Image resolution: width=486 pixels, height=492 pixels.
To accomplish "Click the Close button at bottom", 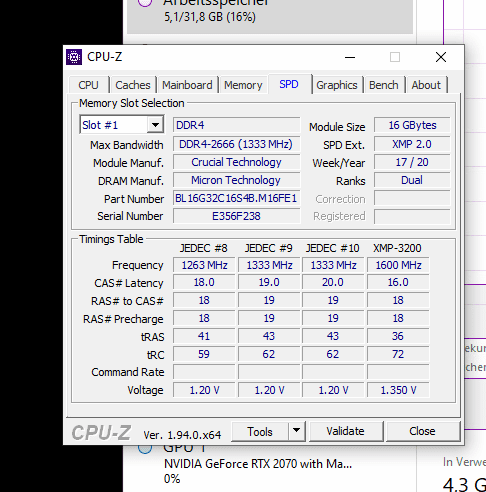I will [422, 431].
